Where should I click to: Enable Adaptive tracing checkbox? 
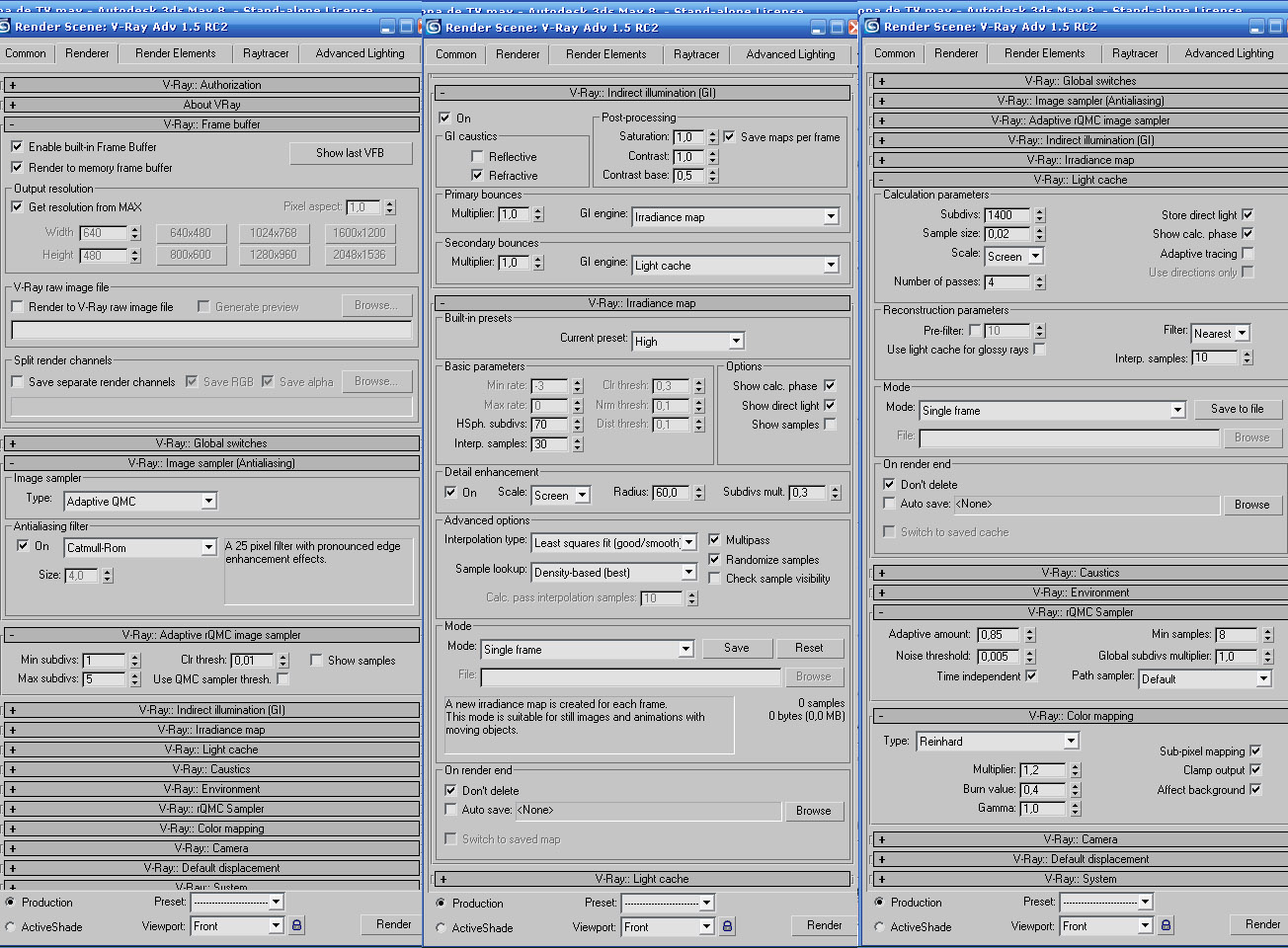pos(1248,254)
